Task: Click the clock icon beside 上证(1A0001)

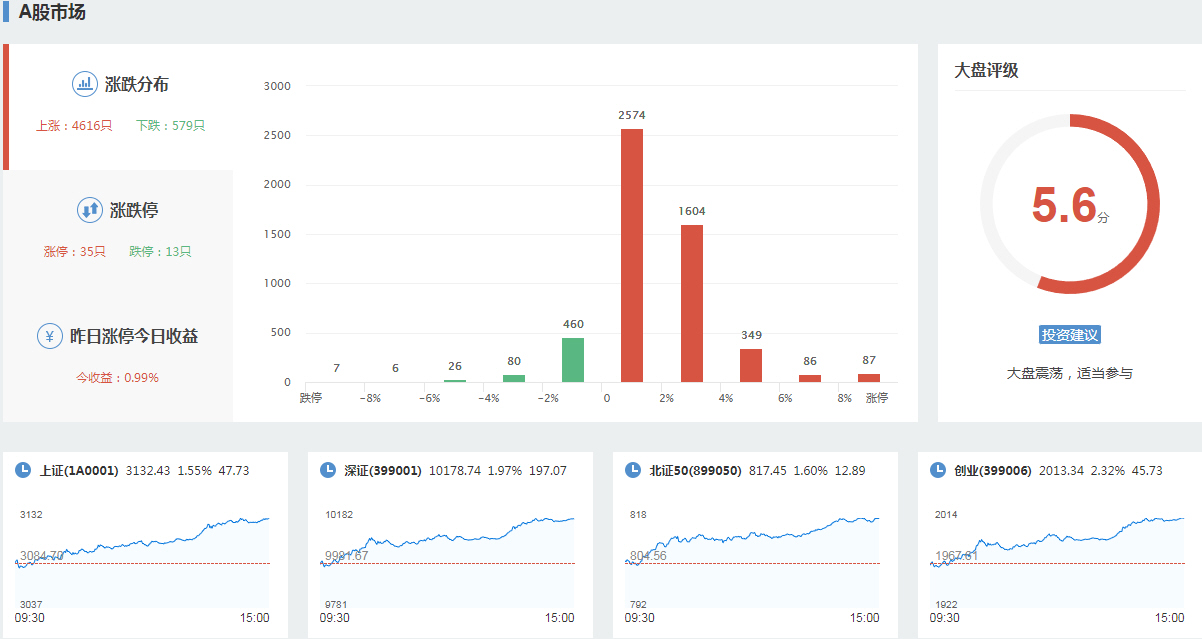Action: [23, 470]
